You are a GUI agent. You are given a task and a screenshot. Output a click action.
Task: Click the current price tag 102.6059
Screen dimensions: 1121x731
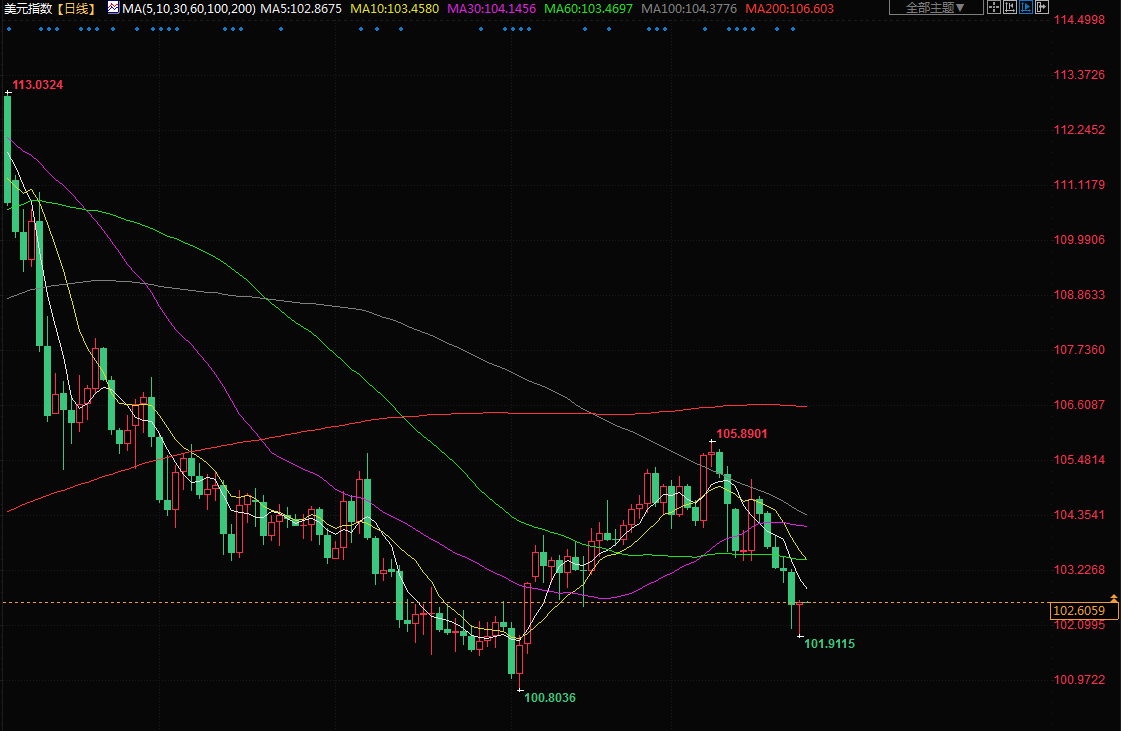(1079, 610)
